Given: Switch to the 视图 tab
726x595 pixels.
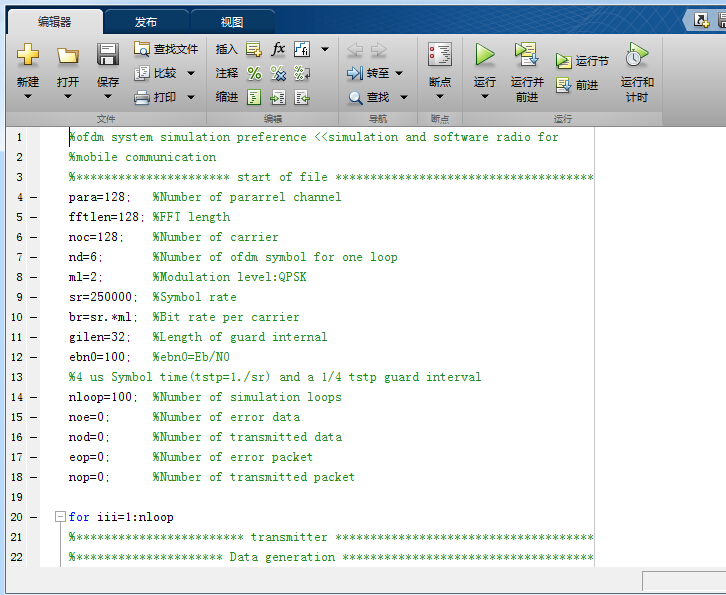Looking at the screenshot, I should point(232,22).
